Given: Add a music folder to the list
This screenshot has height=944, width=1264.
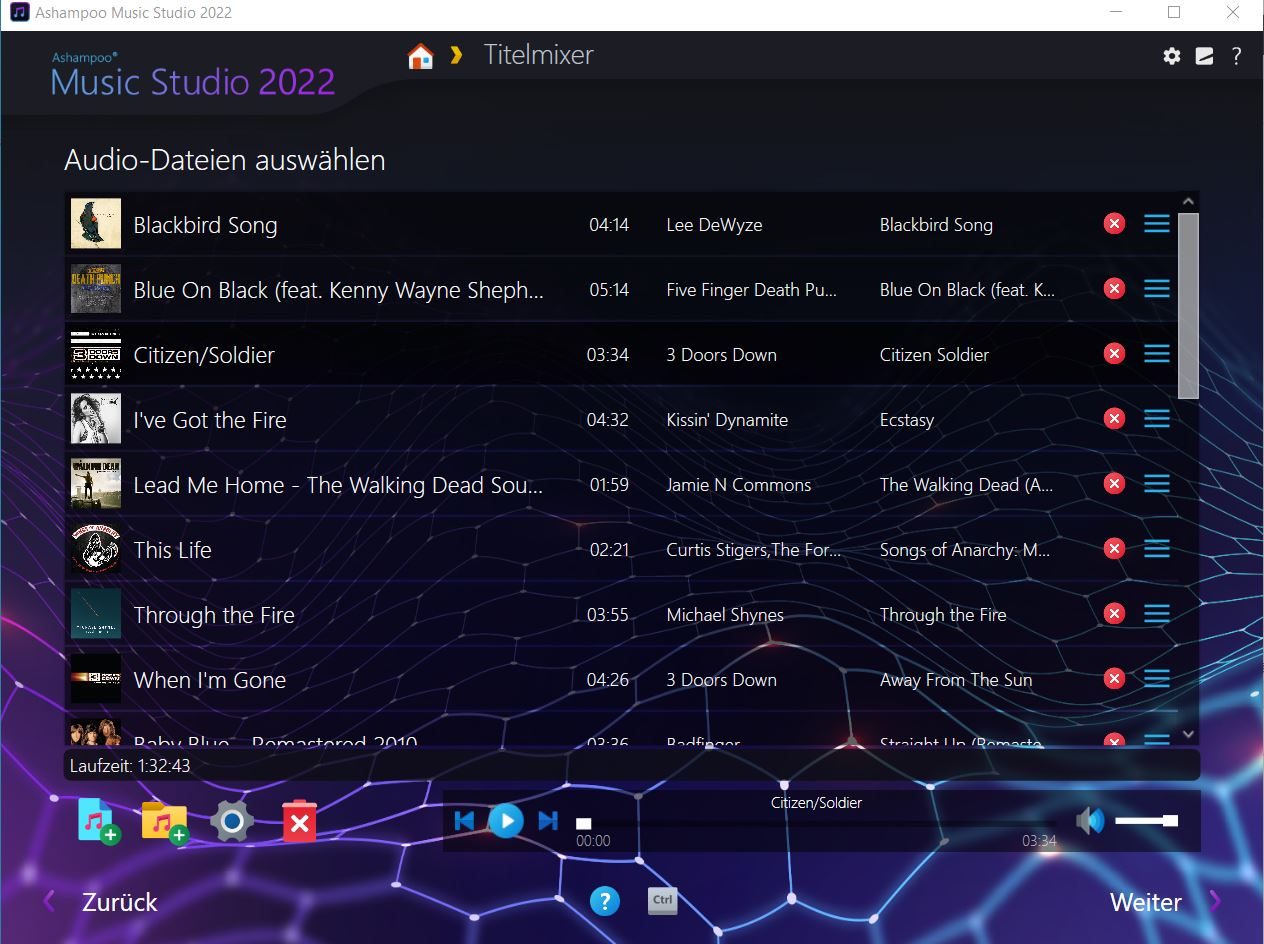Looking at the screenshot, I should pos(165,822).
